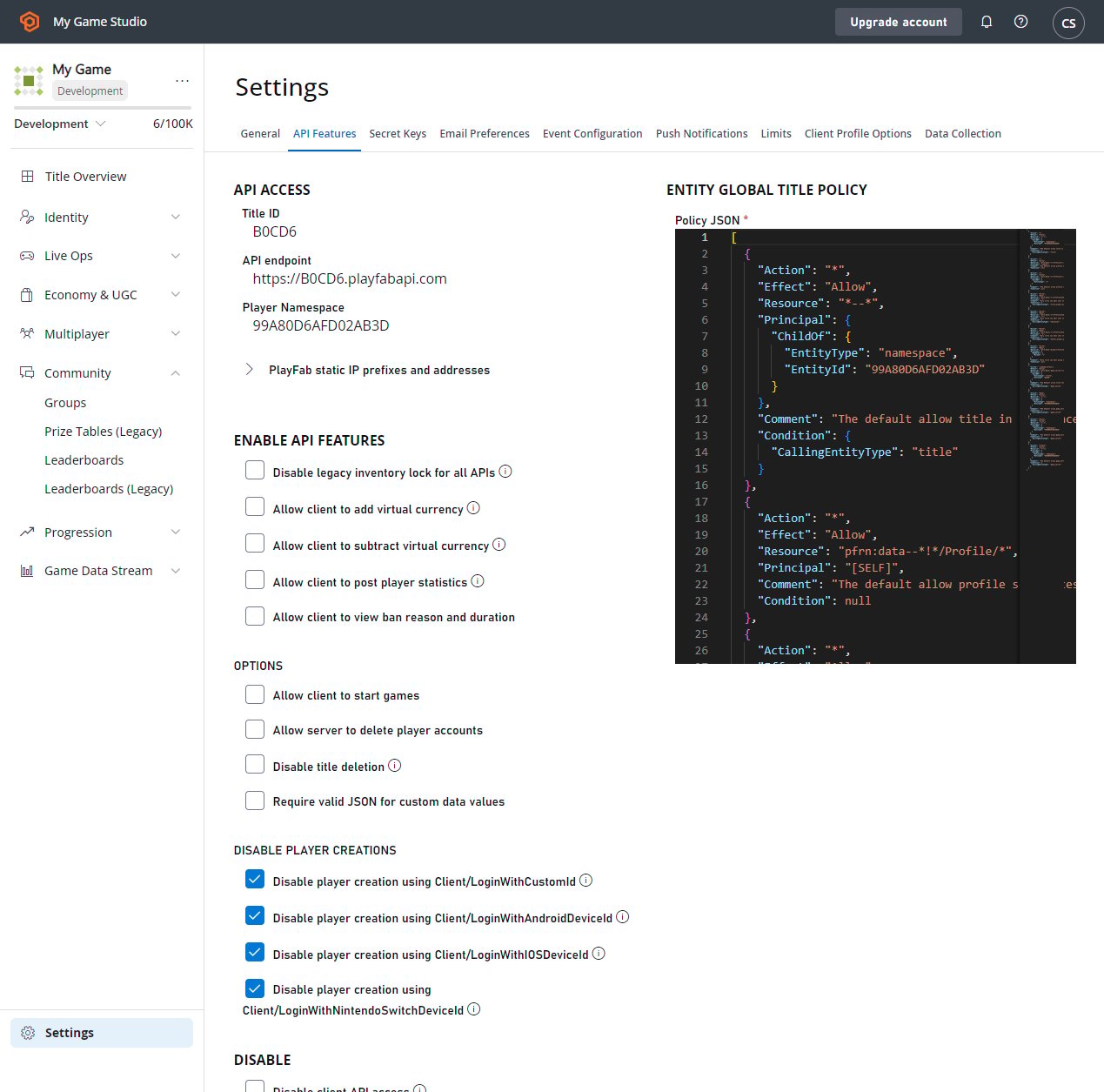The image size is (1104, 1092).
Task: Show info for legacy inventory lock
Action: tap(505, 472)
